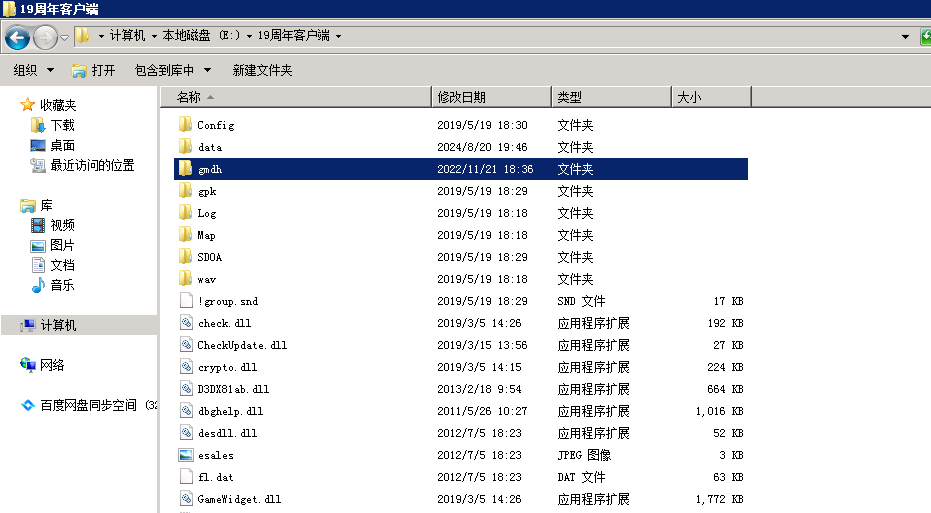Click the 网络 globe icon
Image resolution: width=931 pixels, height=513 pixels.
click(27, 365)
